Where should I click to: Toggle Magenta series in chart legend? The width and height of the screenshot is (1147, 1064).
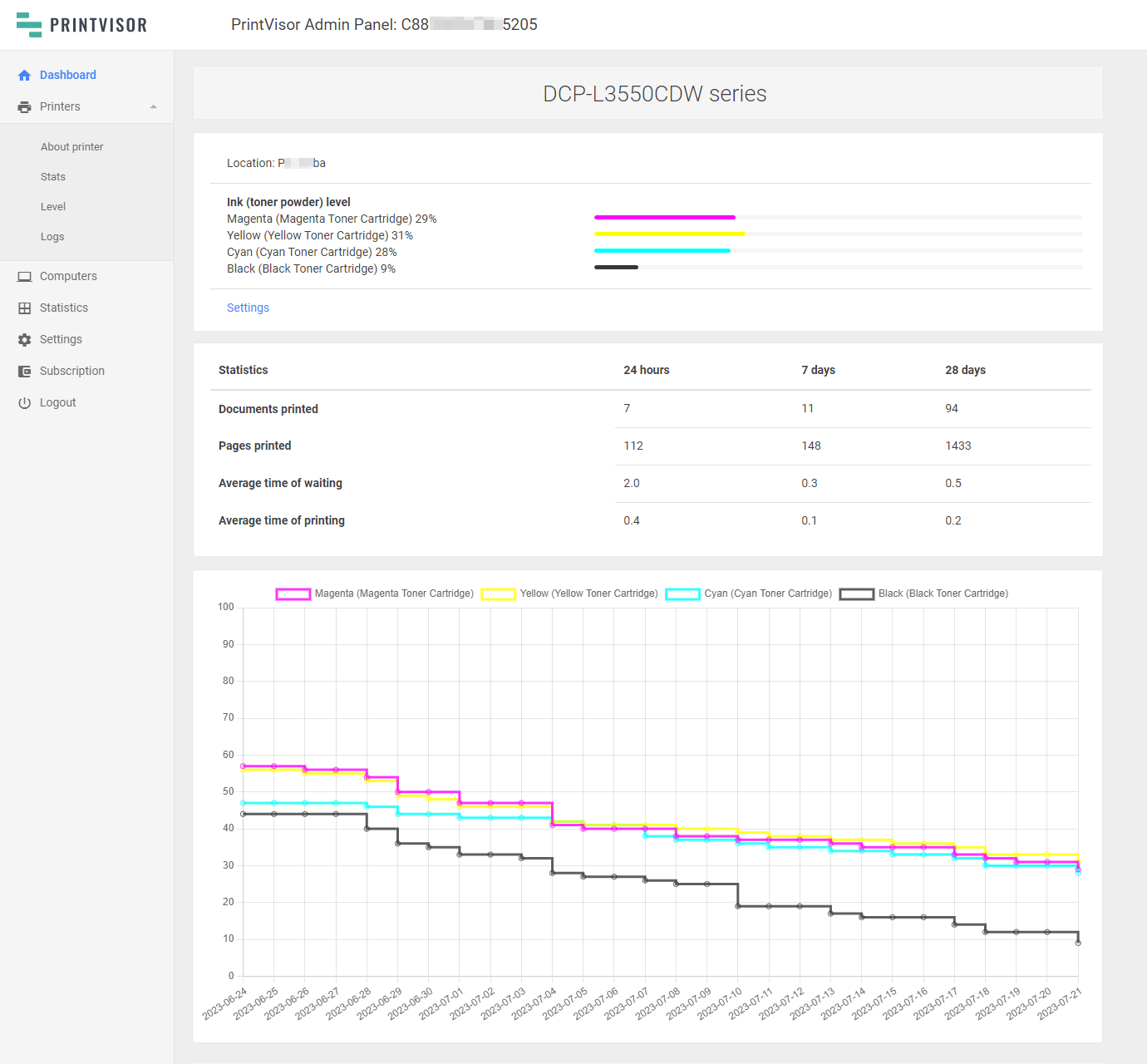coord(293,594)
